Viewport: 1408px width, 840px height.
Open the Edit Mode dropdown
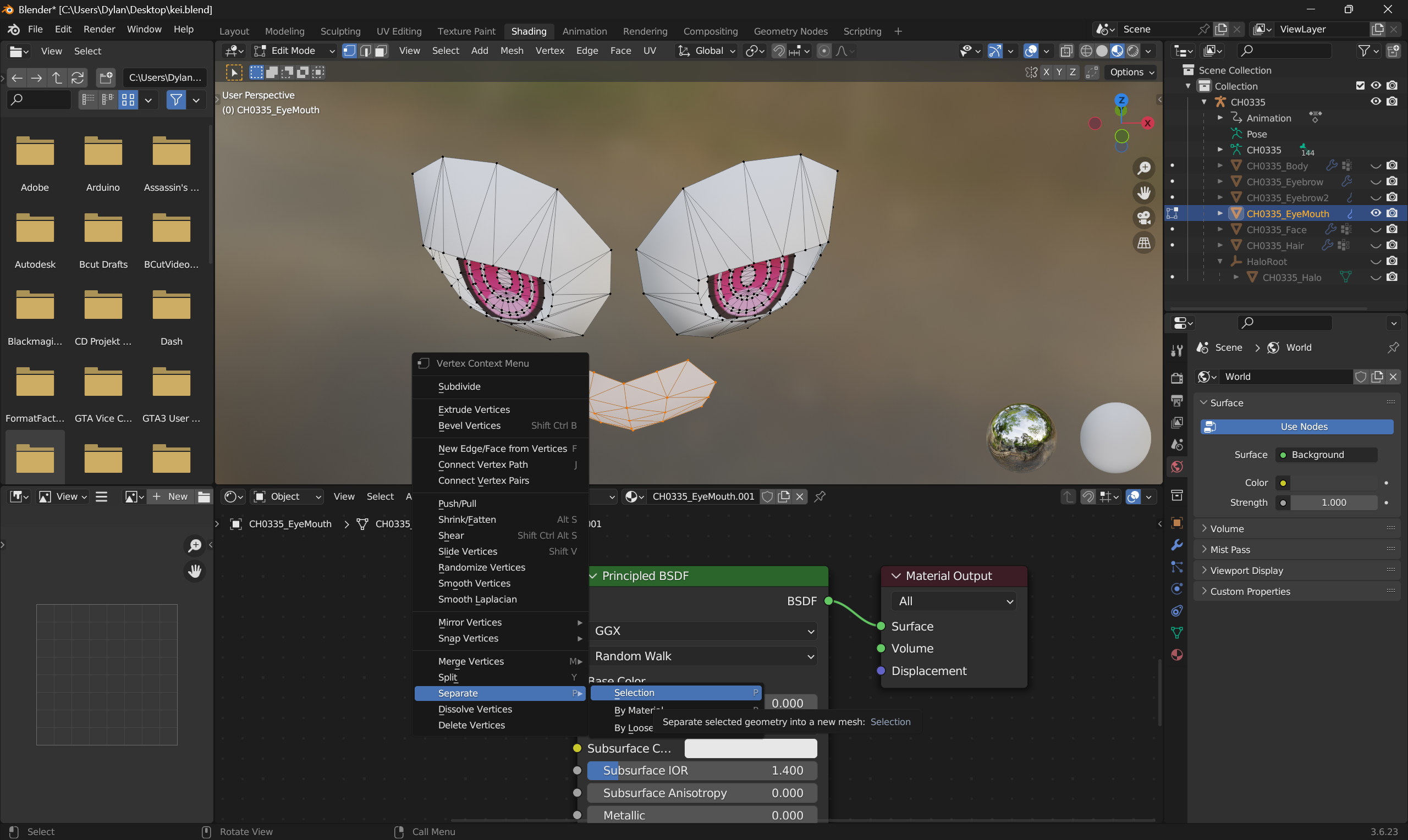[294, 51]
